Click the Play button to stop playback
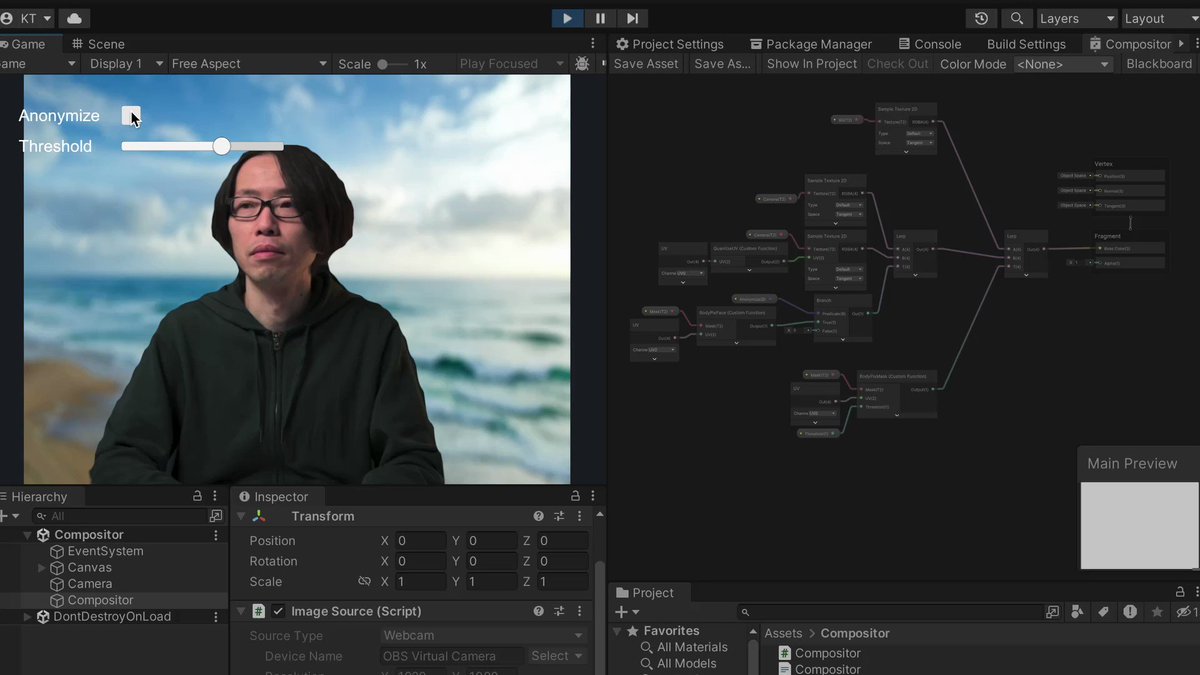This screenshot has height=675, width=1200. pyautogui.click(x=566, y=17)
